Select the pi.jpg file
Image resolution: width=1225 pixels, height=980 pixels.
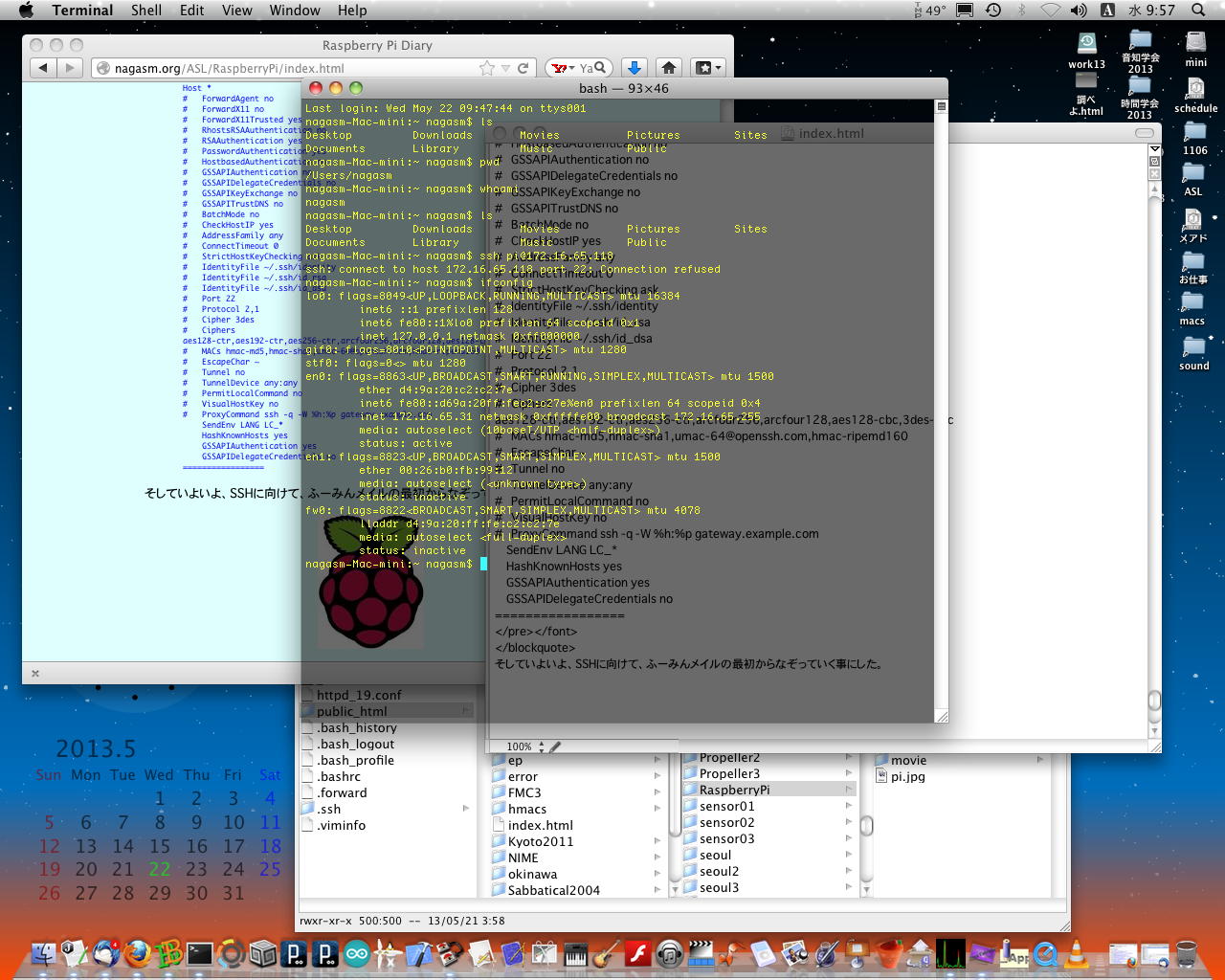click(907, 776)
